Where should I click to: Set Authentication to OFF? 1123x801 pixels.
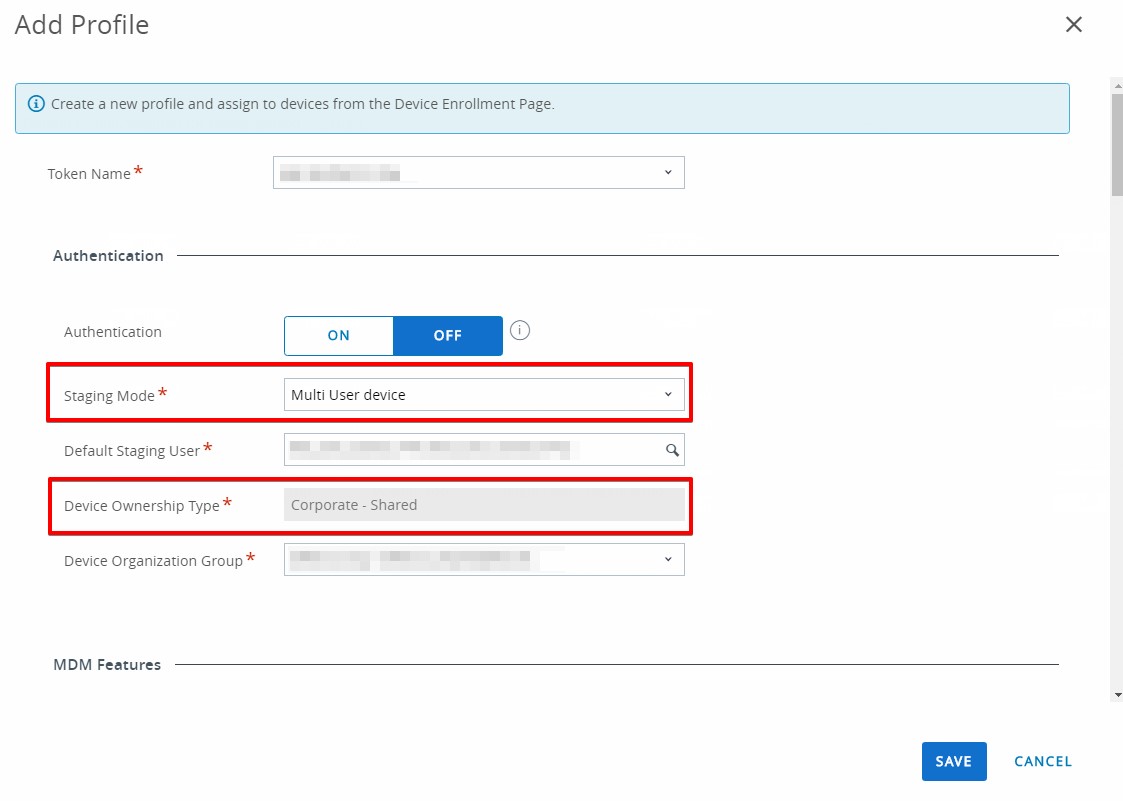point(447,336)
